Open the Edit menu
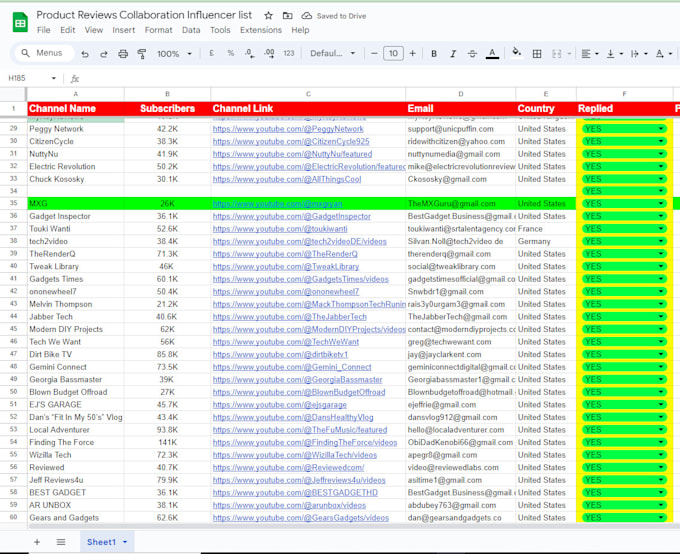The height and width of the screenshot is (554, 680). pyautogui.click(x=67, y=30)
